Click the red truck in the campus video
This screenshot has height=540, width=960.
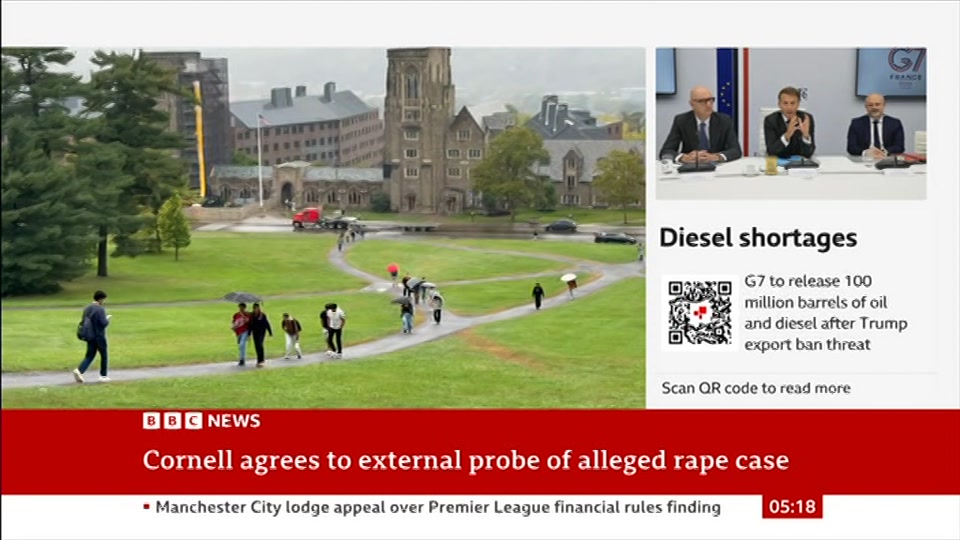tap(308, 218)
